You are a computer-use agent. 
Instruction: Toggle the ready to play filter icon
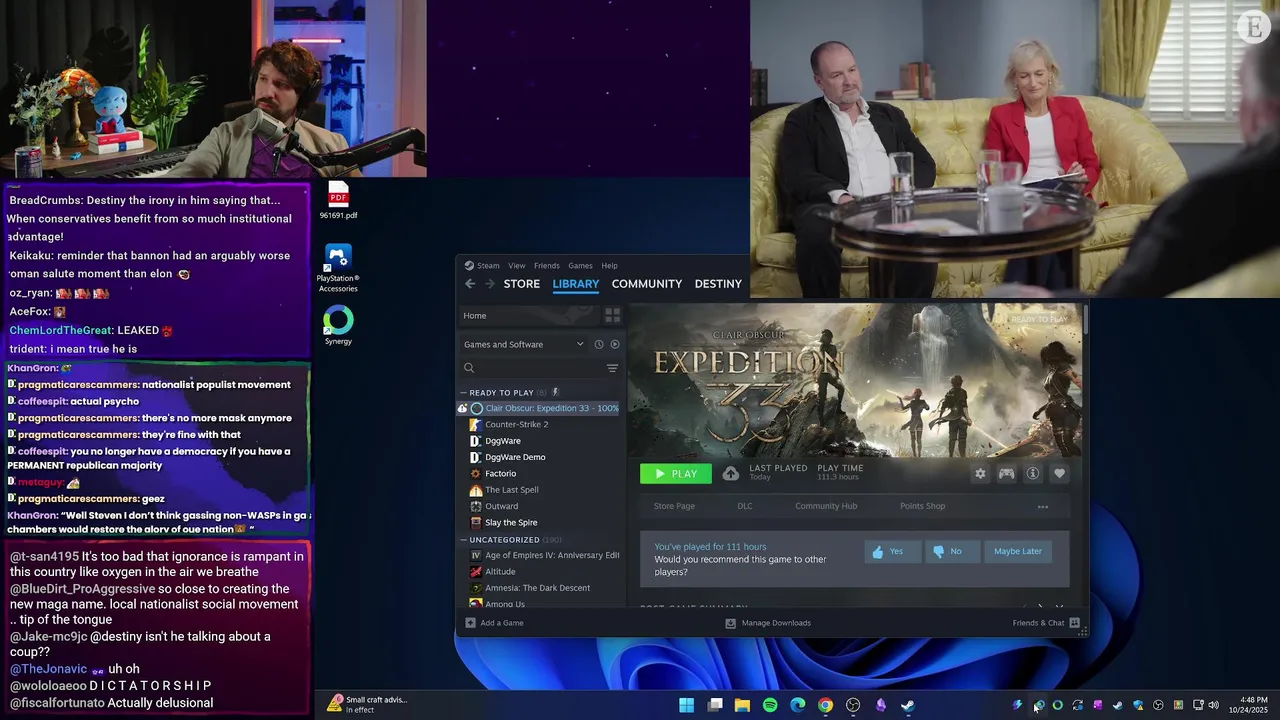[615, 344]
